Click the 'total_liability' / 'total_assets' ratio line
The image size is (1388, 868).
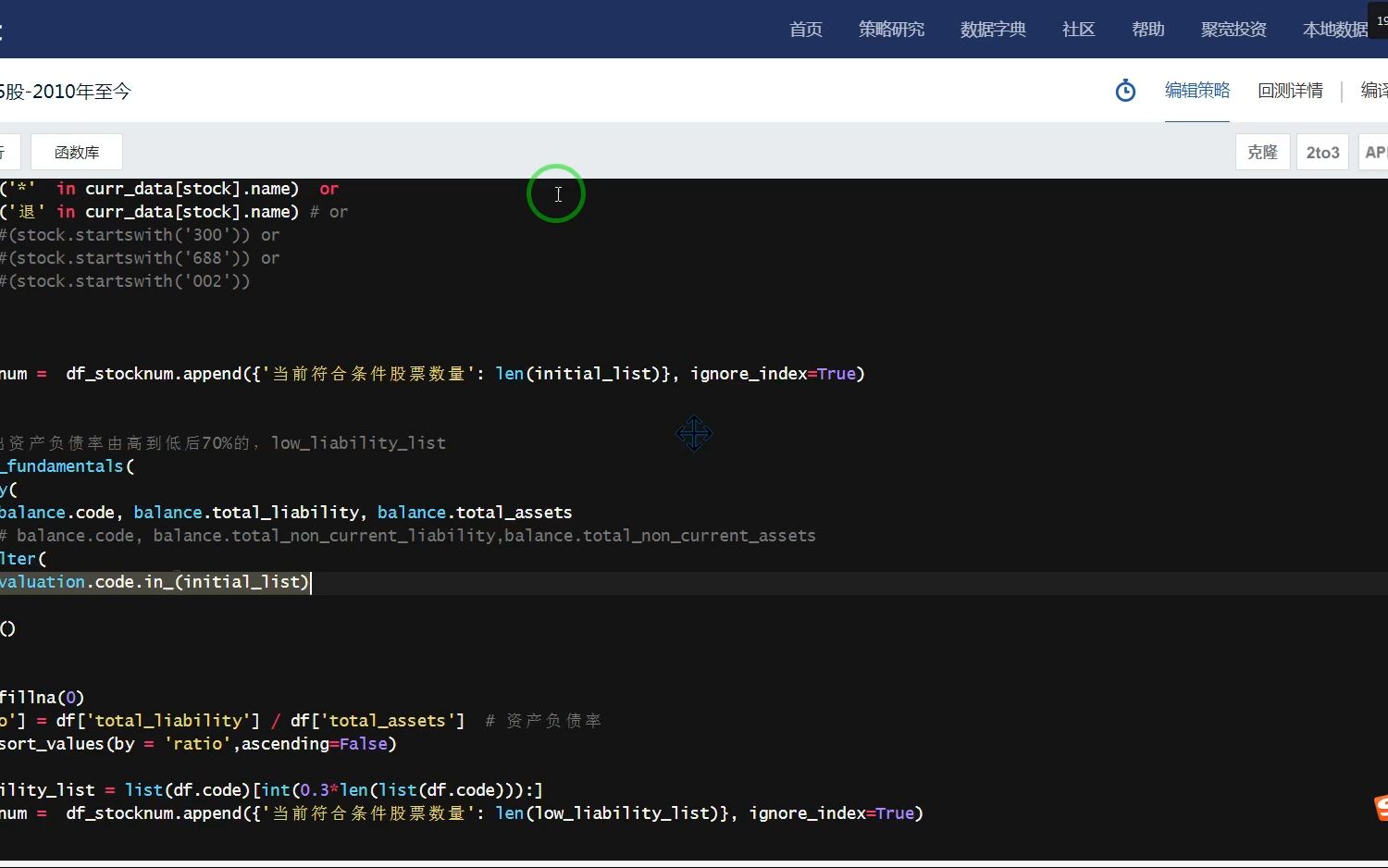click(301, 721)
